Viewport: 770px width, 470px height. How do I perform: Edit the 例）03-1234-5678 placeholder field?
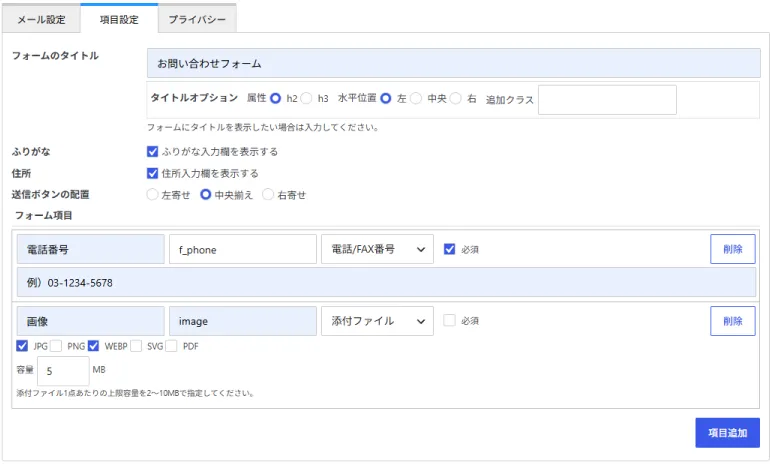pos(386,282)
